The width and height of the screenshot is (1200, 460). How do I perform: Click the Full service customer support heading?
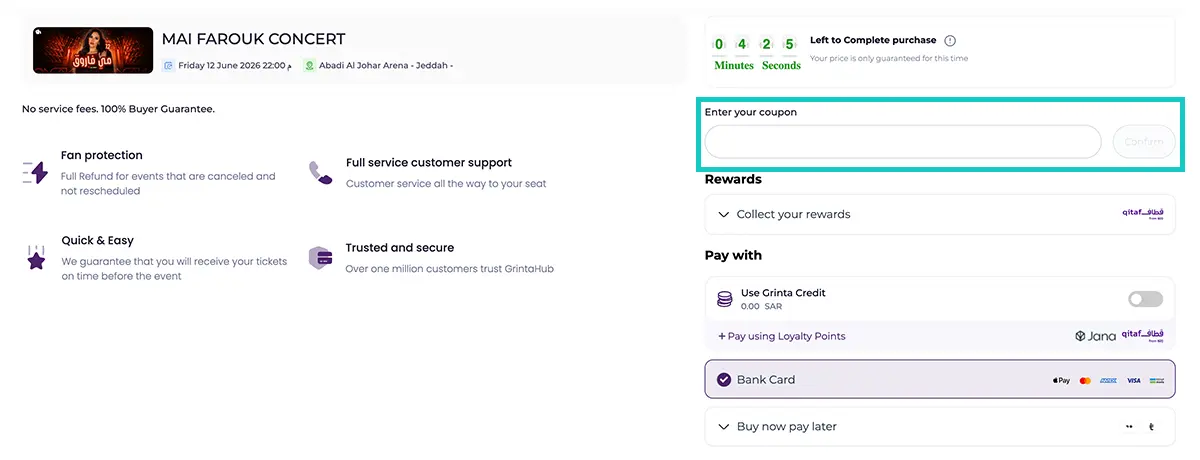(x=429, y=162)
